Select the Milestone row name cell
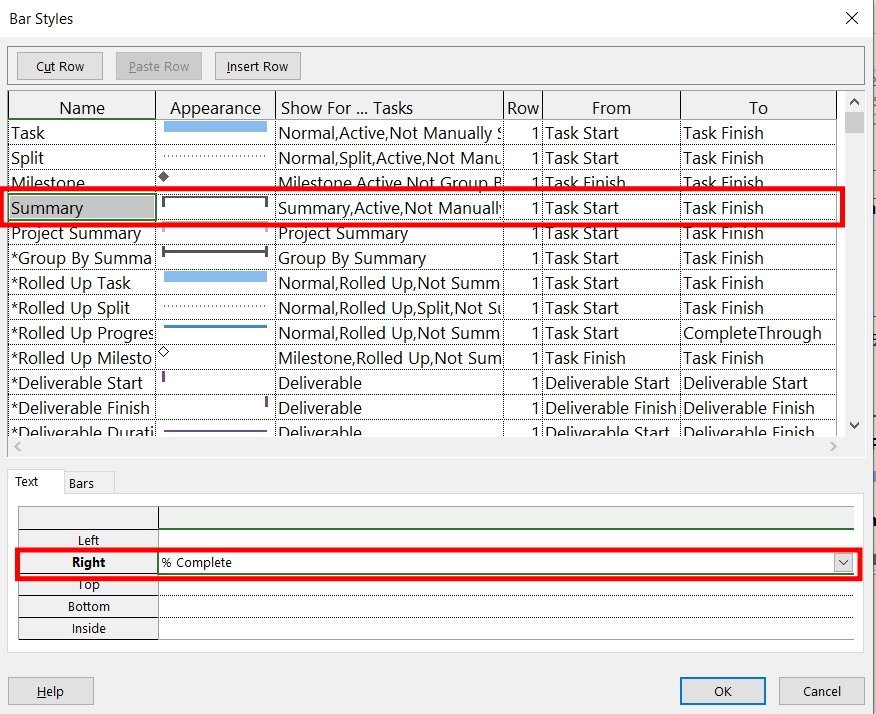The width and height of the screenshot is (876, 714). pos(82,183)
